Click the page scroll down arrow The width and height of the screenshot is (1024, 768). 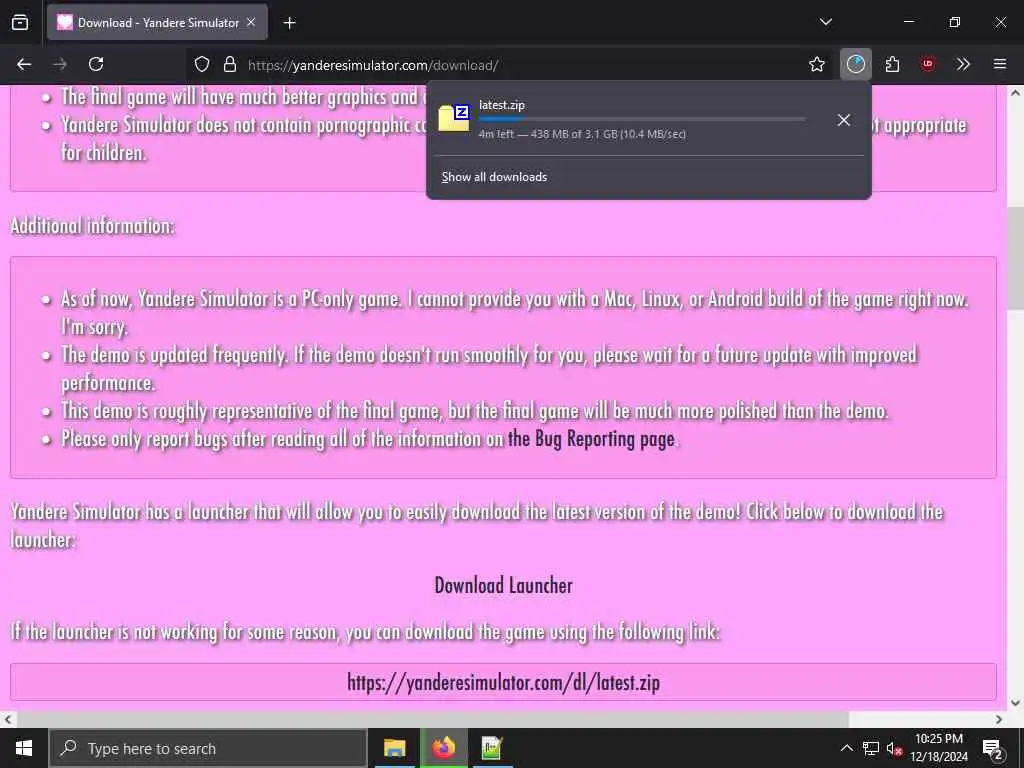point(1015,703)
